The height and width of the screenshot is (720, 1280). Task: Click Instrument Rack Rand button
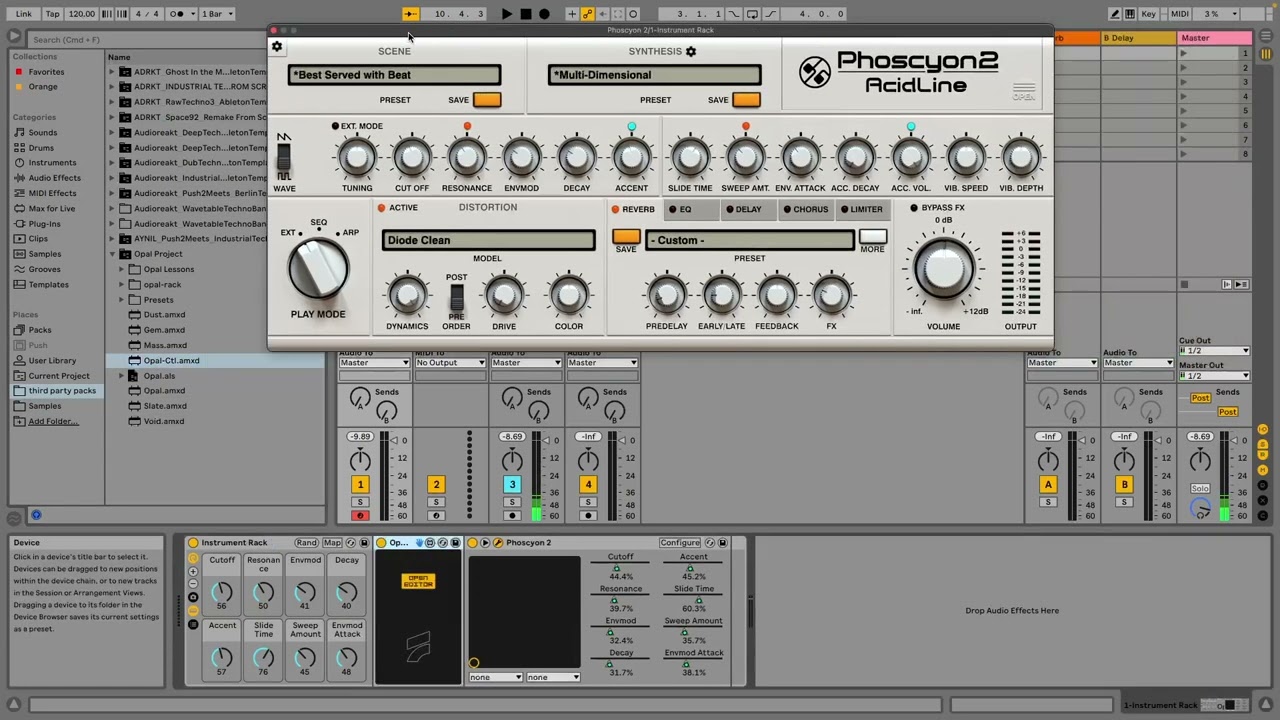coord(306,543)
